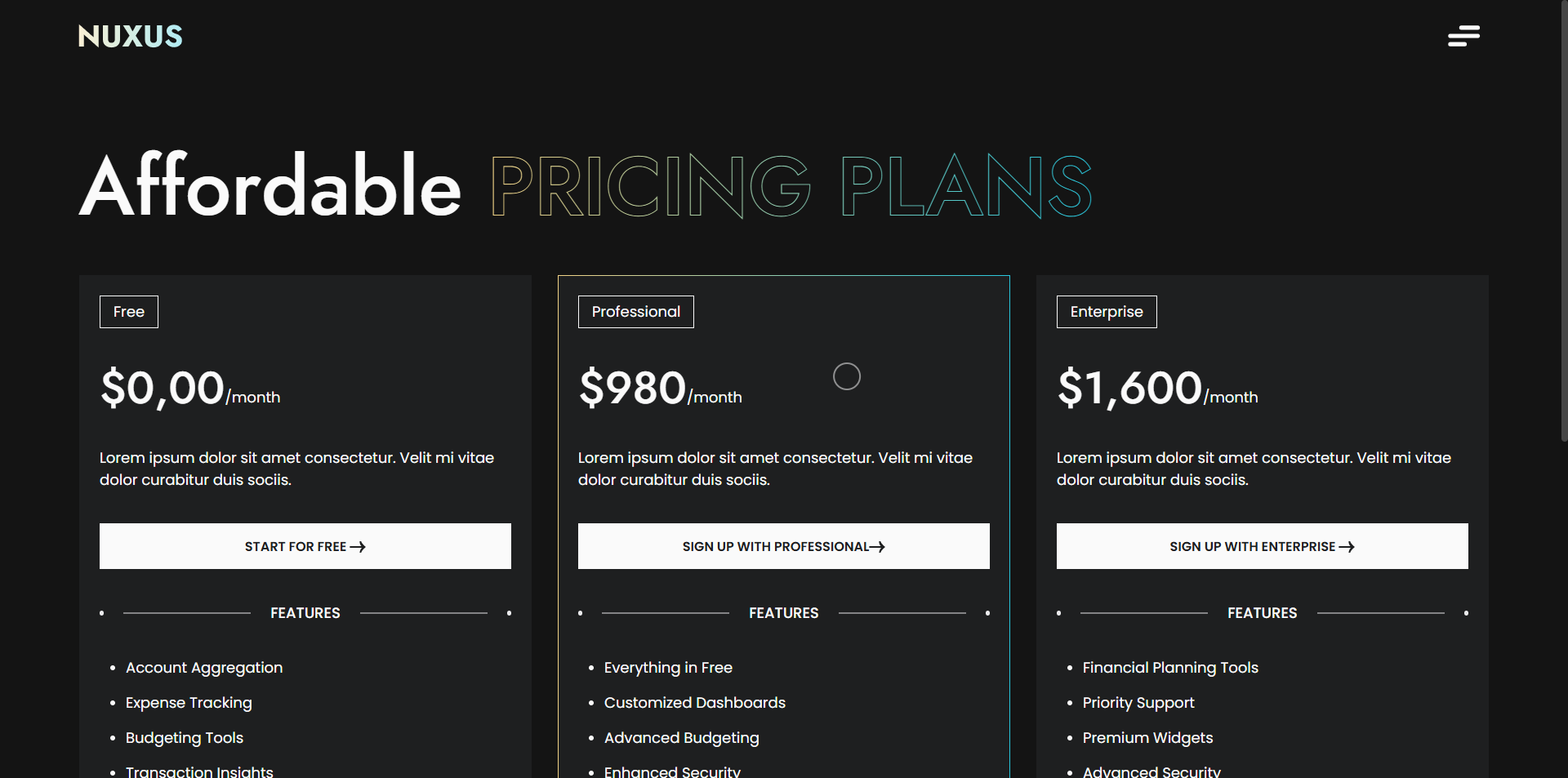Click the $980/month price
1568x778 pixels.
[661, 388]
